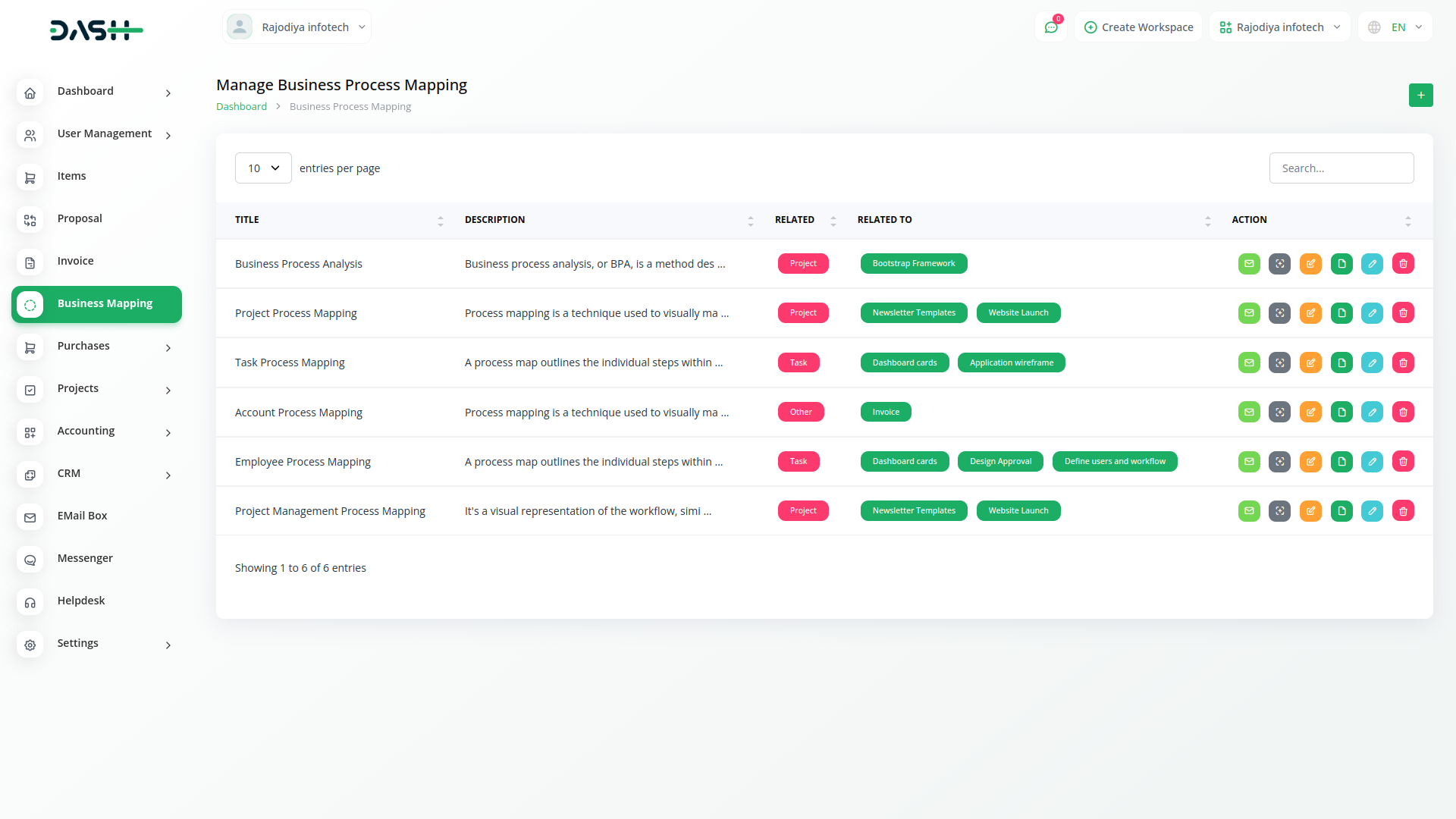The image size is (1456, 819).
Task: Click the dark green document icon for Account Process Mapping
Action: [x=1341, y=413]
